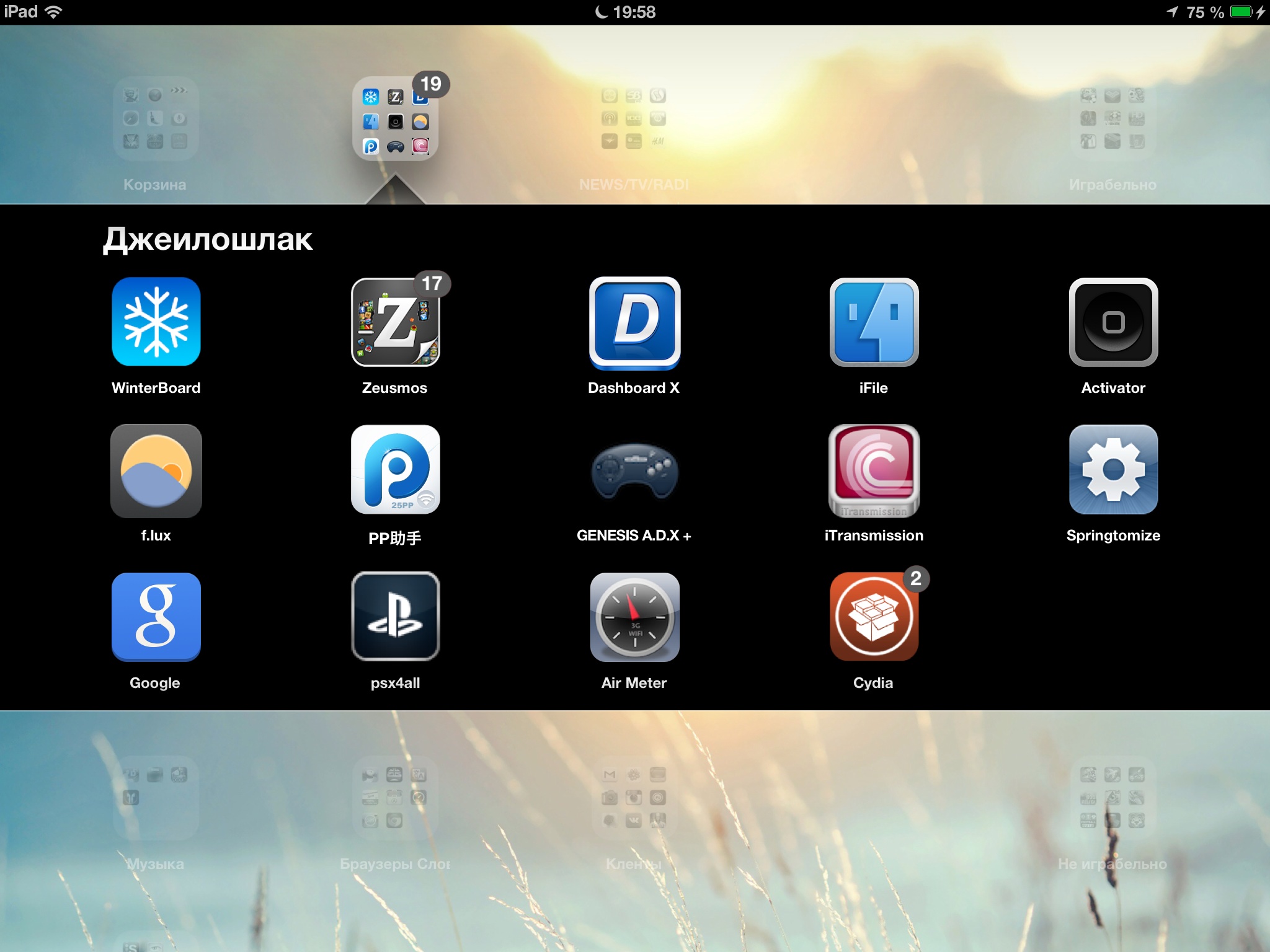Open the f.lux app
The image size is (1270, 952).
156,470
